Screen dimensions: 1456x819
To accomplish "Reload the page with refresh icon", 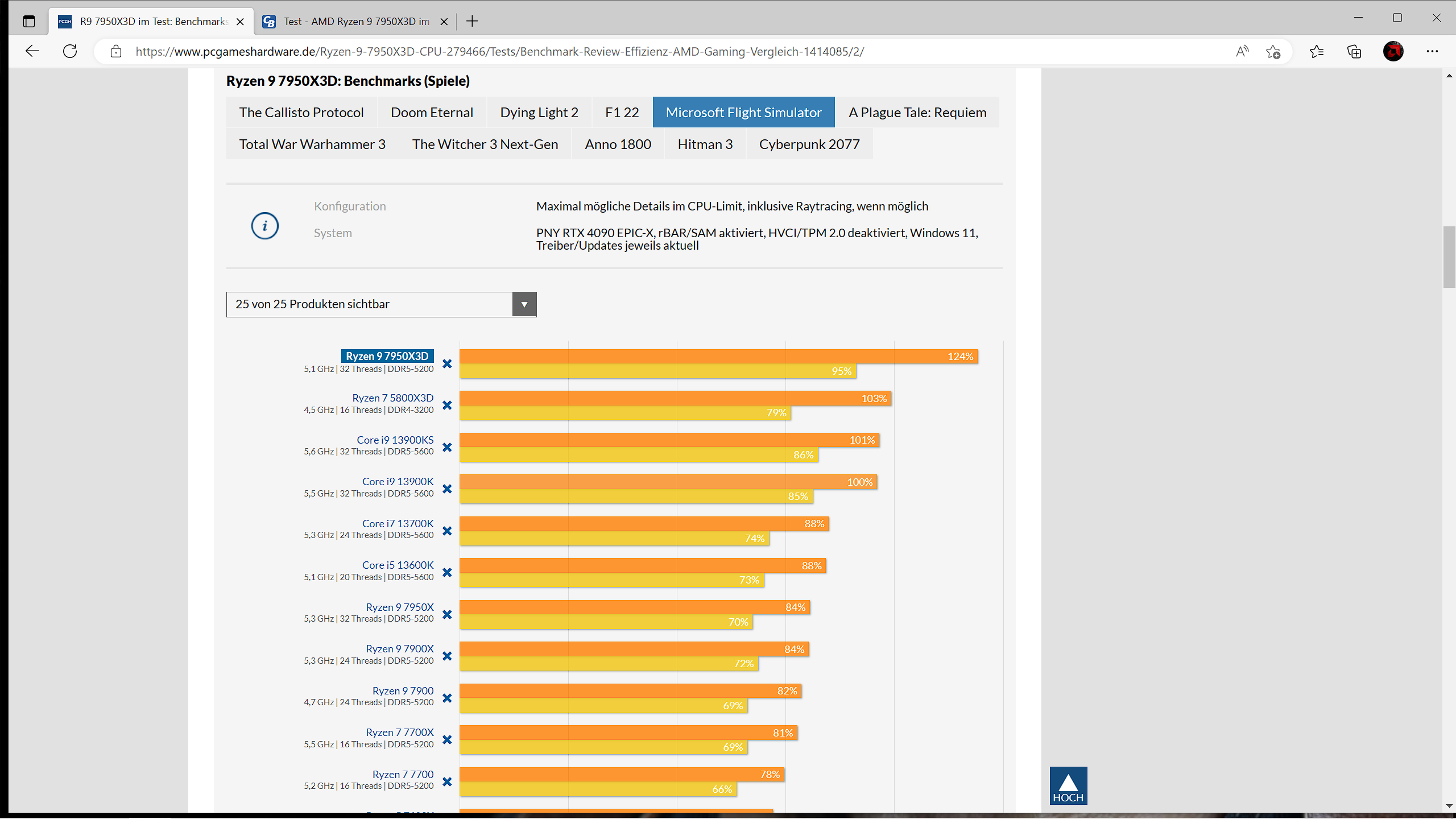I will point(70,51).
